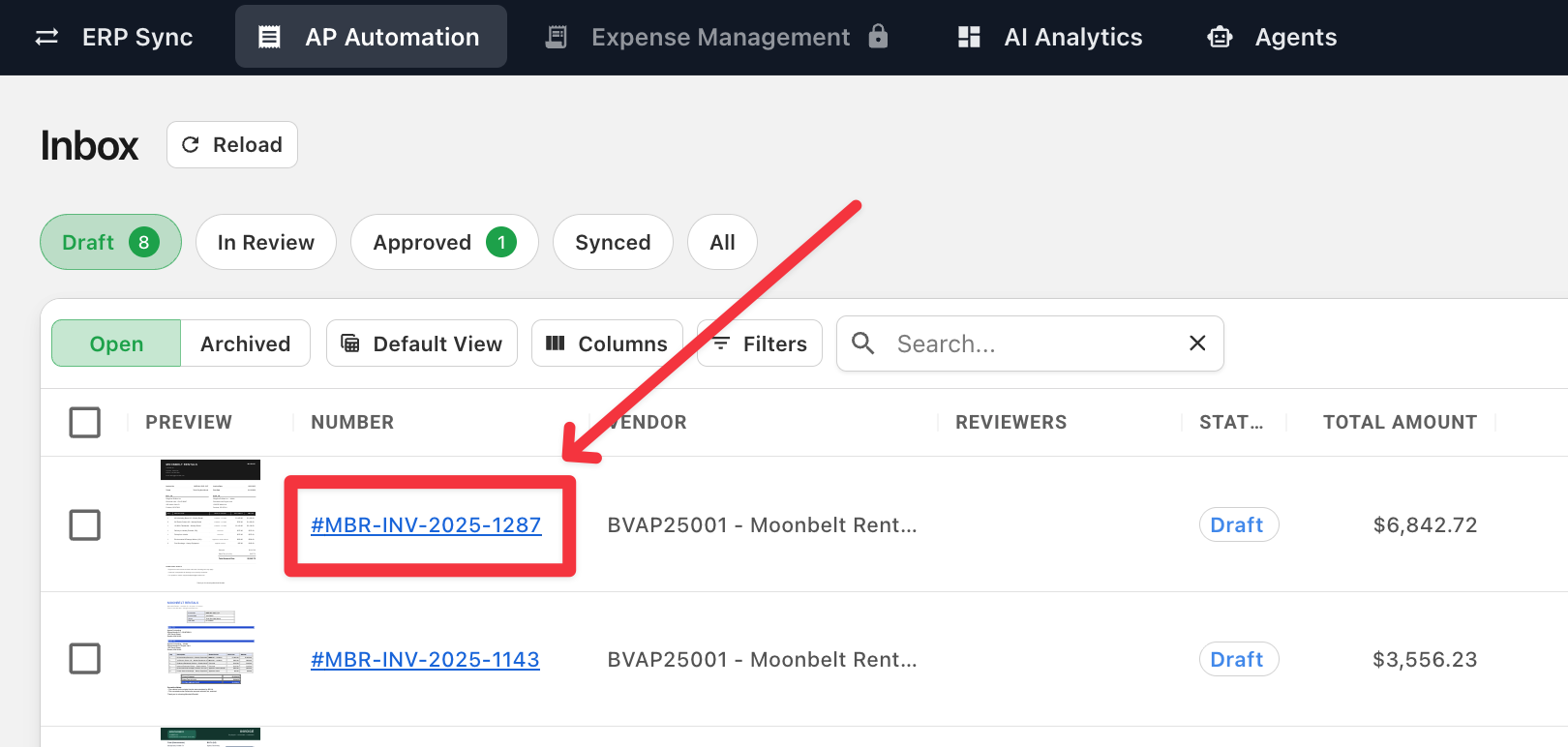Open AI Analytics dashboard
Viewport: 1568px width, 747px height.
tap(1050, 37)
